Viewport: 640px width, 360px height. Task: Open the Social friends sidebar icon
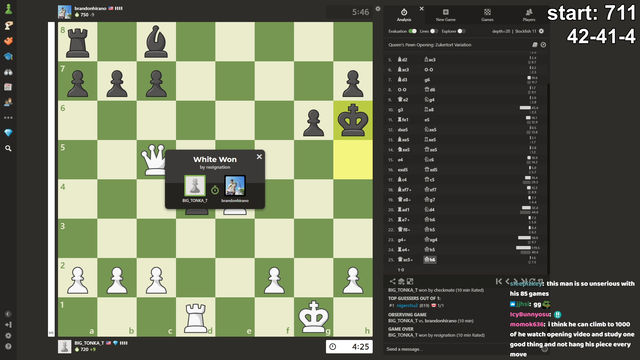(8, 102)
